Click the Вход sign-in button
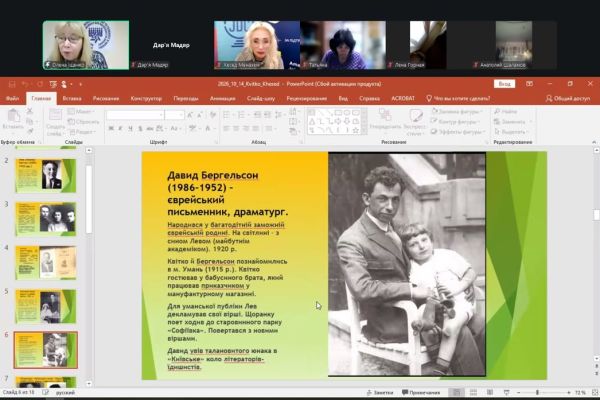Screen dimensions: 600x400 (x=504, y=84)
